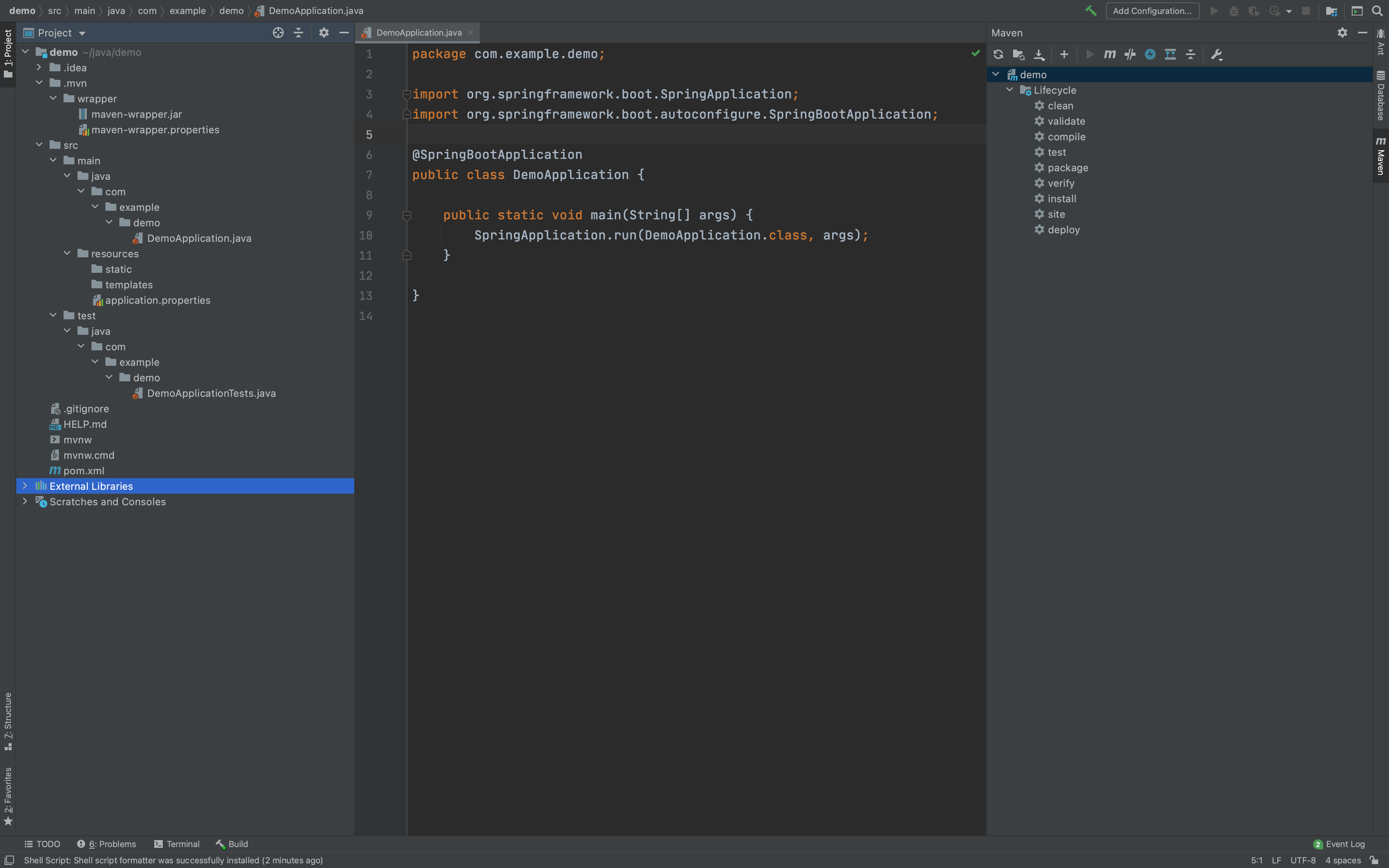
Task: Click the Build project hammer icon
Action: pyautogui.click(x=1091, y=11)
